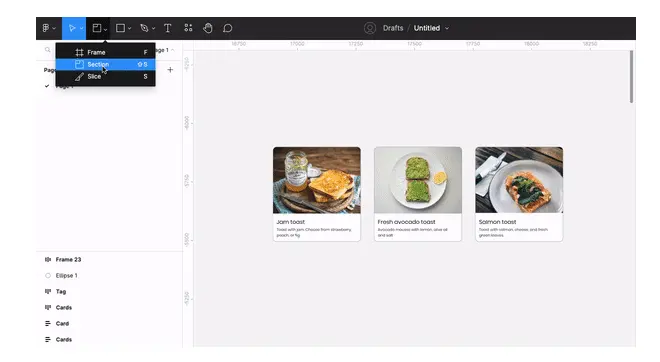
Task: Select the Card layer
Action: (62, 324)
